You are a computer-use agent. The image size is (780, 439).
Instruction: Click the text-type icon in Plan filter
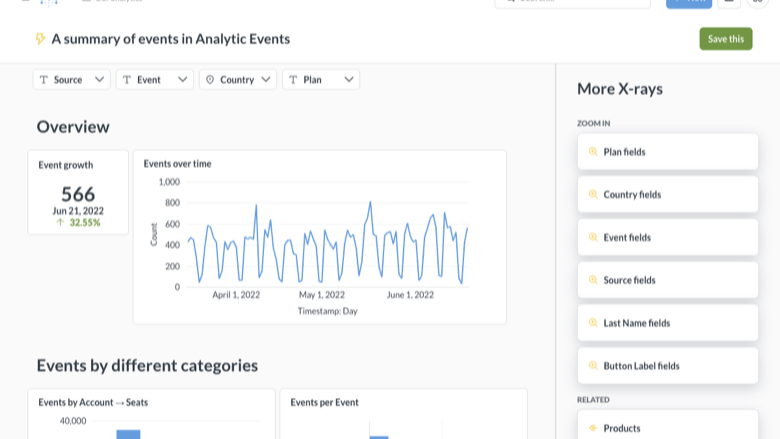point(293,80)
